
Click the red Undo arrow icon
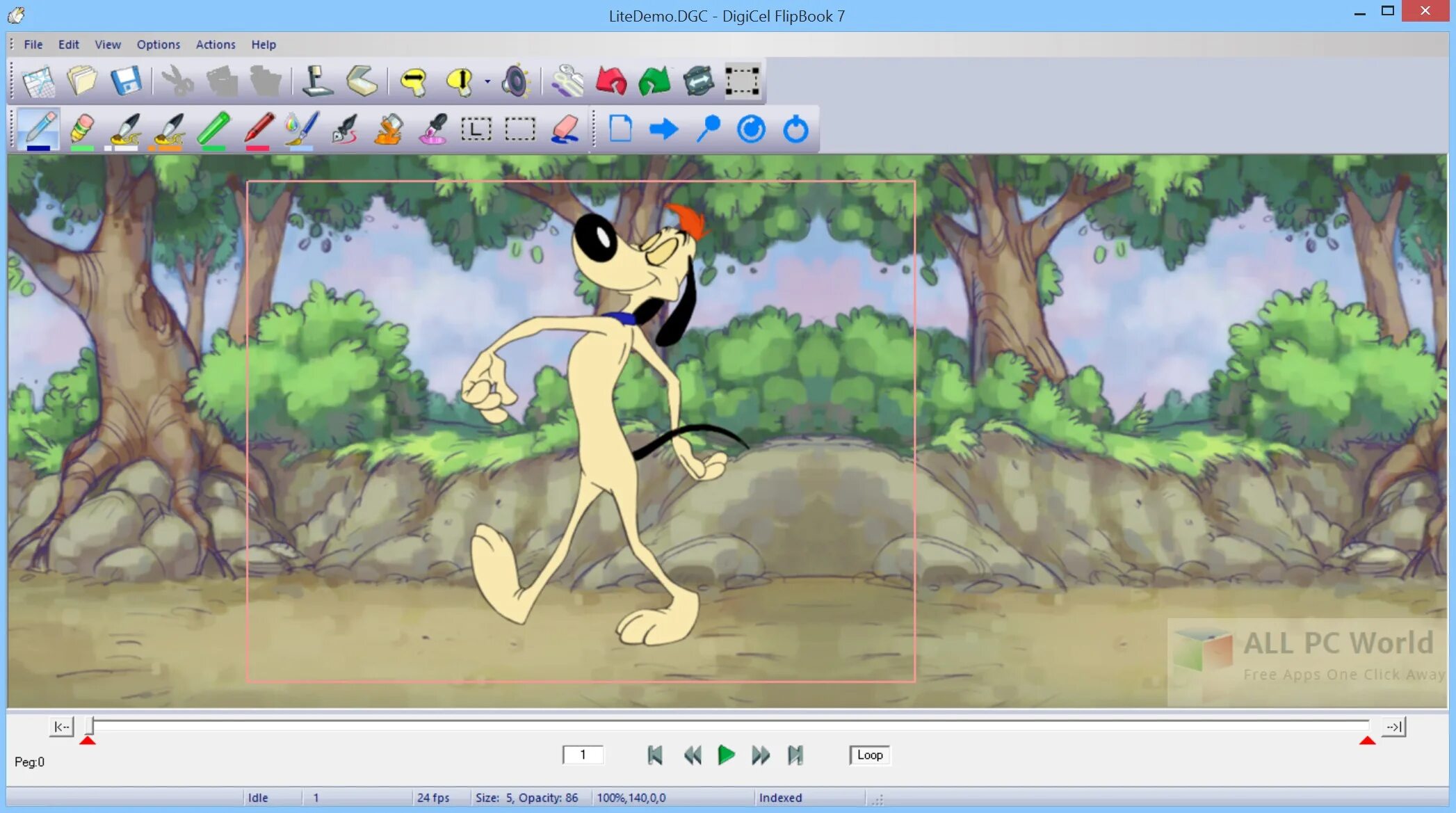pyautogui.click(x=610, y=81)
